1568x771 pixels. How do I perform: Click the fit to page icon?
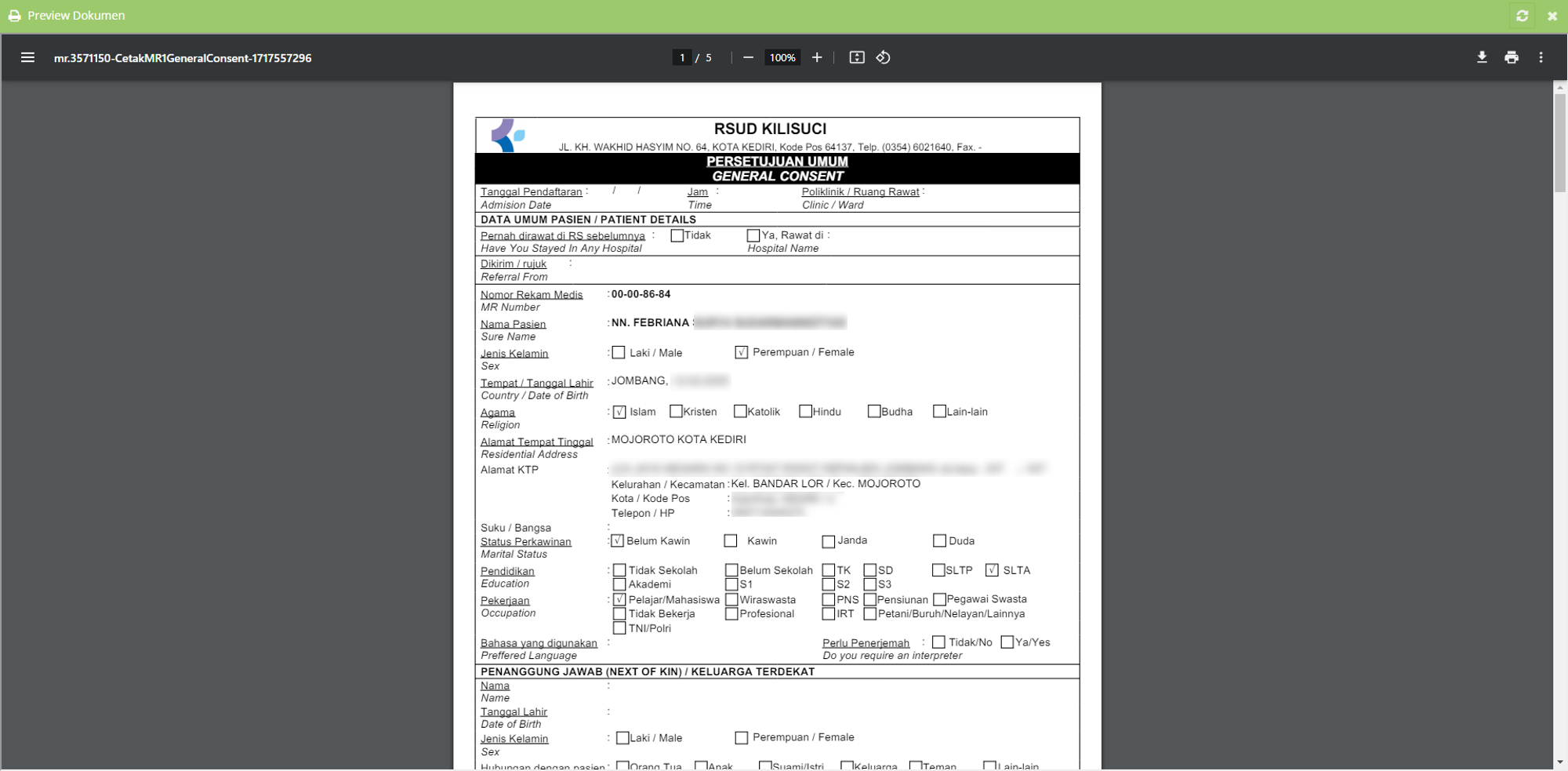click(857, 57)
